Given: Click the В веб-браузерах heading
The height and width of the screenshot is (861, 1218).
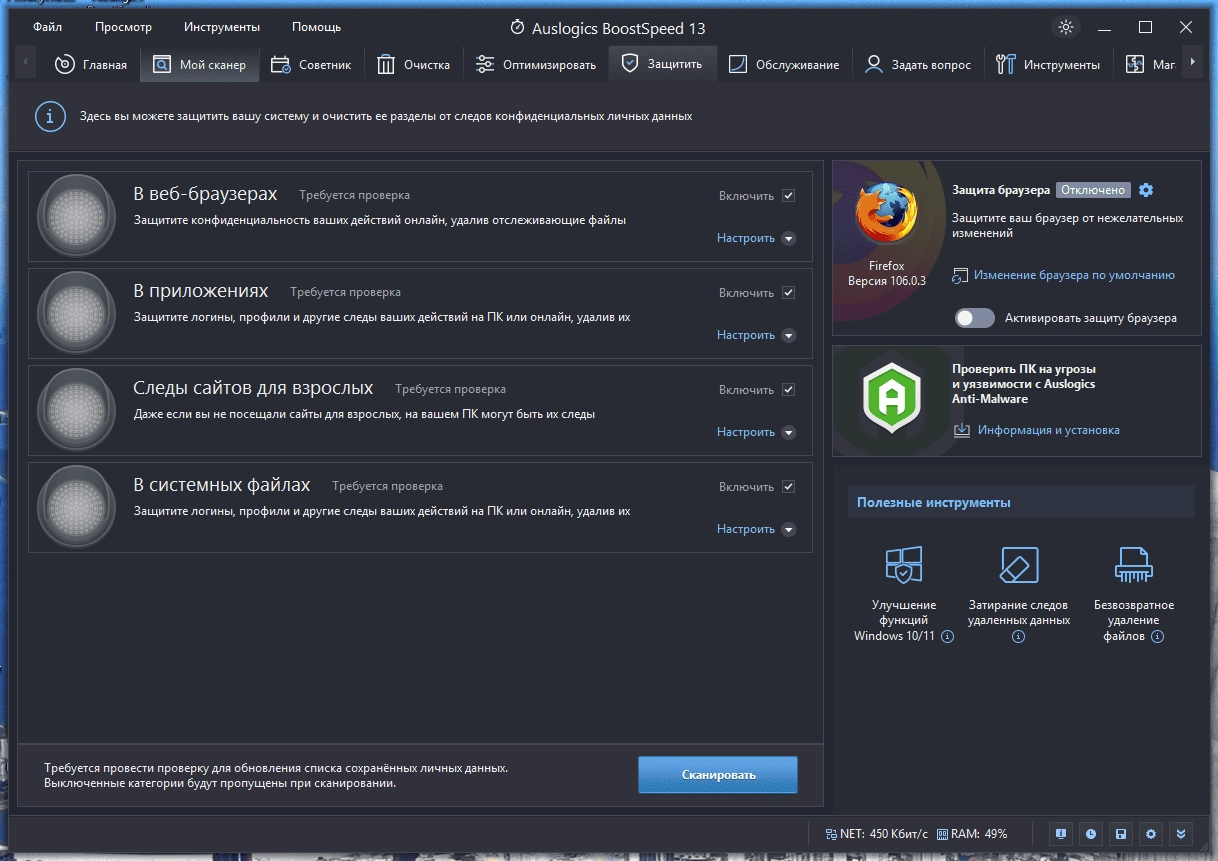Looking at the screenshot, I should 205,194.
